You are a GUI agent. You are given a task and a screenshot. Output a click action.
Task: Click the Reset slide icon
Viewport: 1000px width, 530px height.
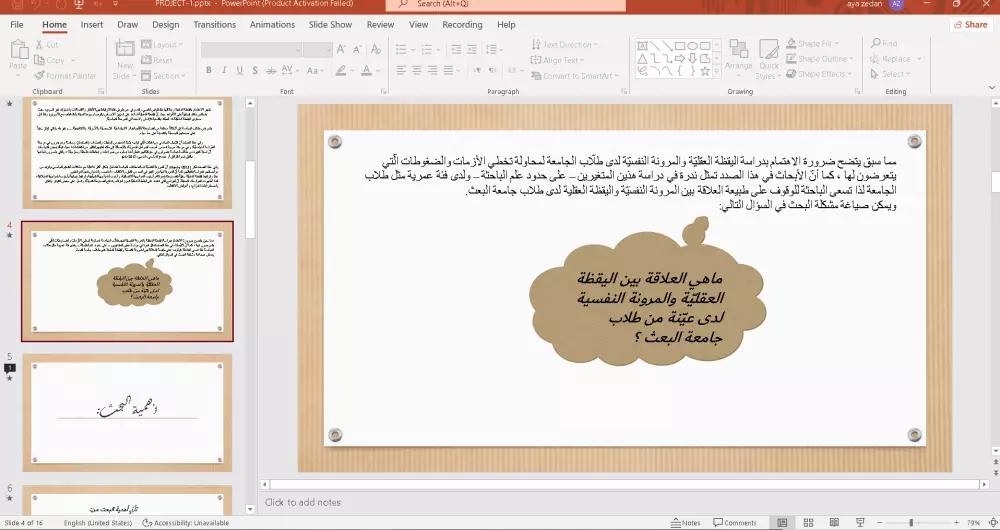point(146,60)
